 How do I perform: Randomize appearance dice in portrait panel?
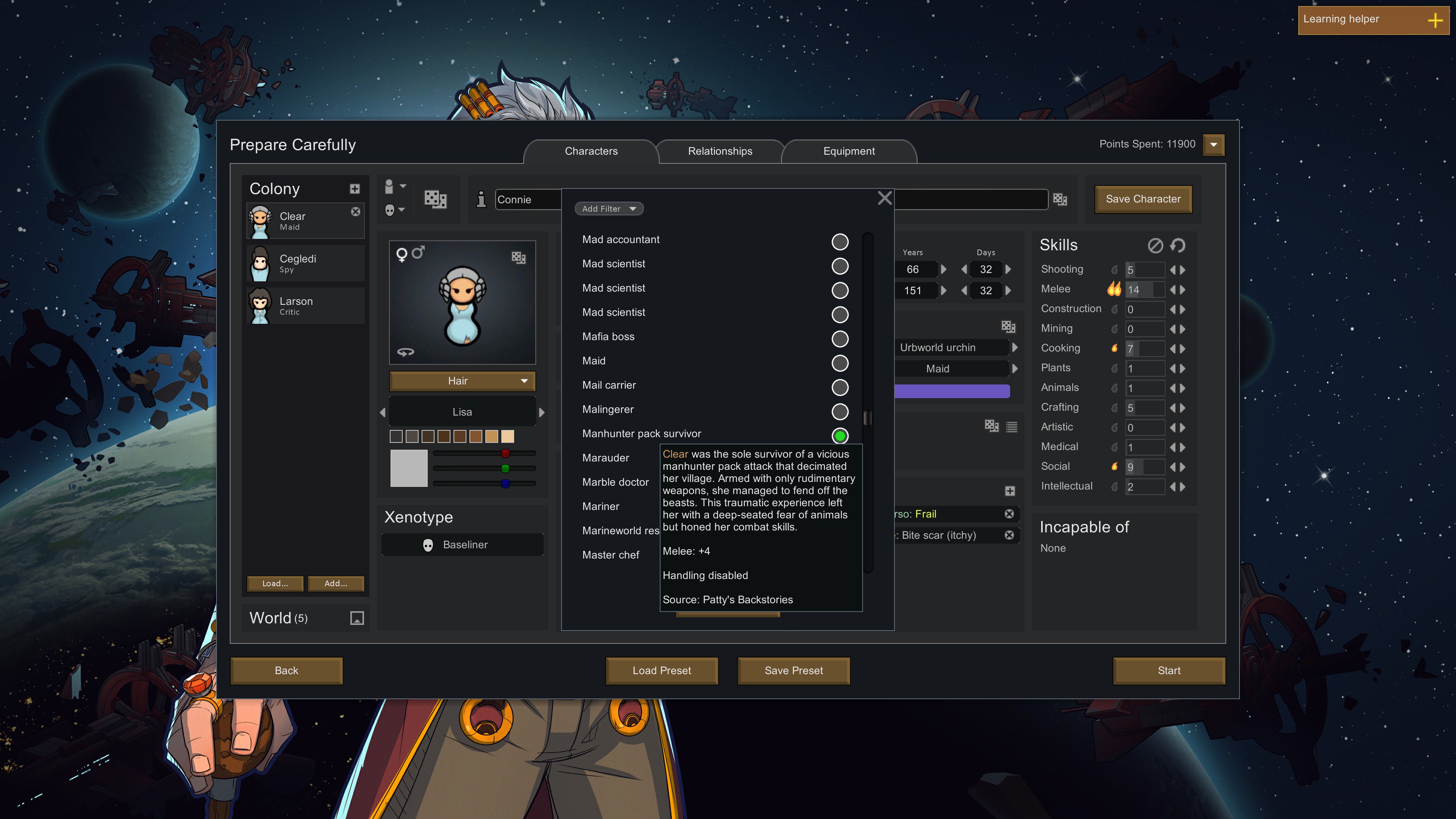pos(518,258)
